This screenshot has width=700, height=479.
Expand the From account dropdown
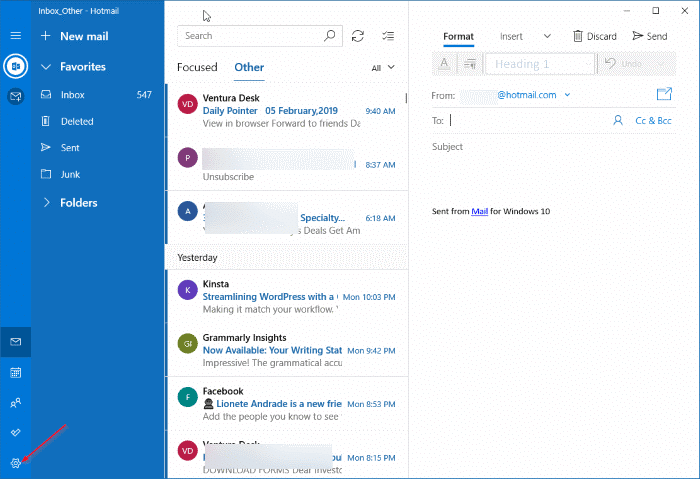tap(567, 95)
